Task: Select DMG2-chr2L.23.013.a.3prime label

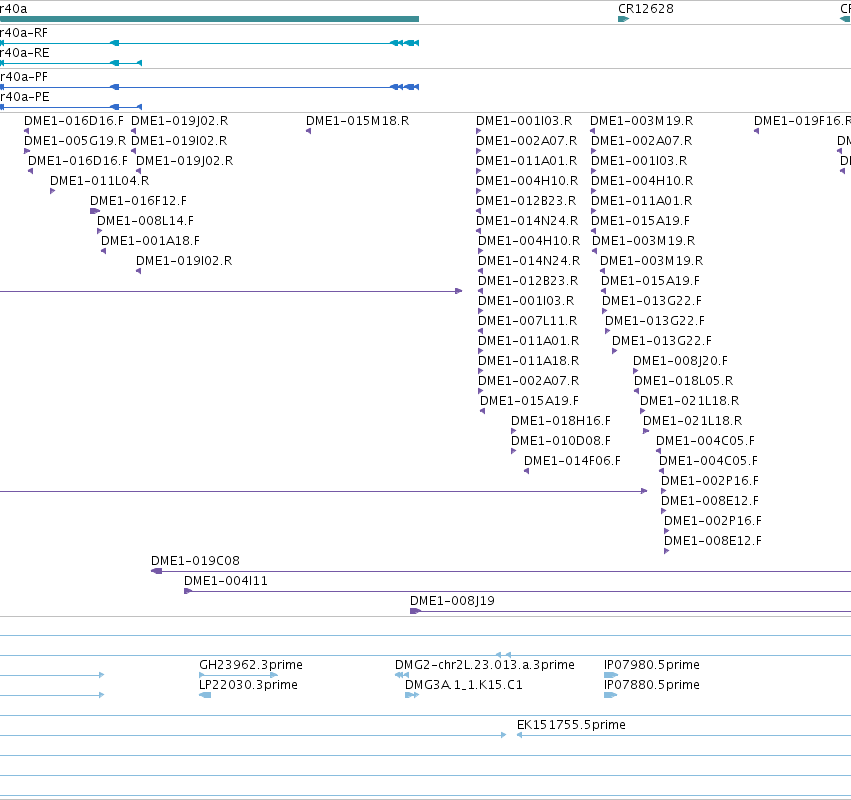Action: click(x=485, y=665)
